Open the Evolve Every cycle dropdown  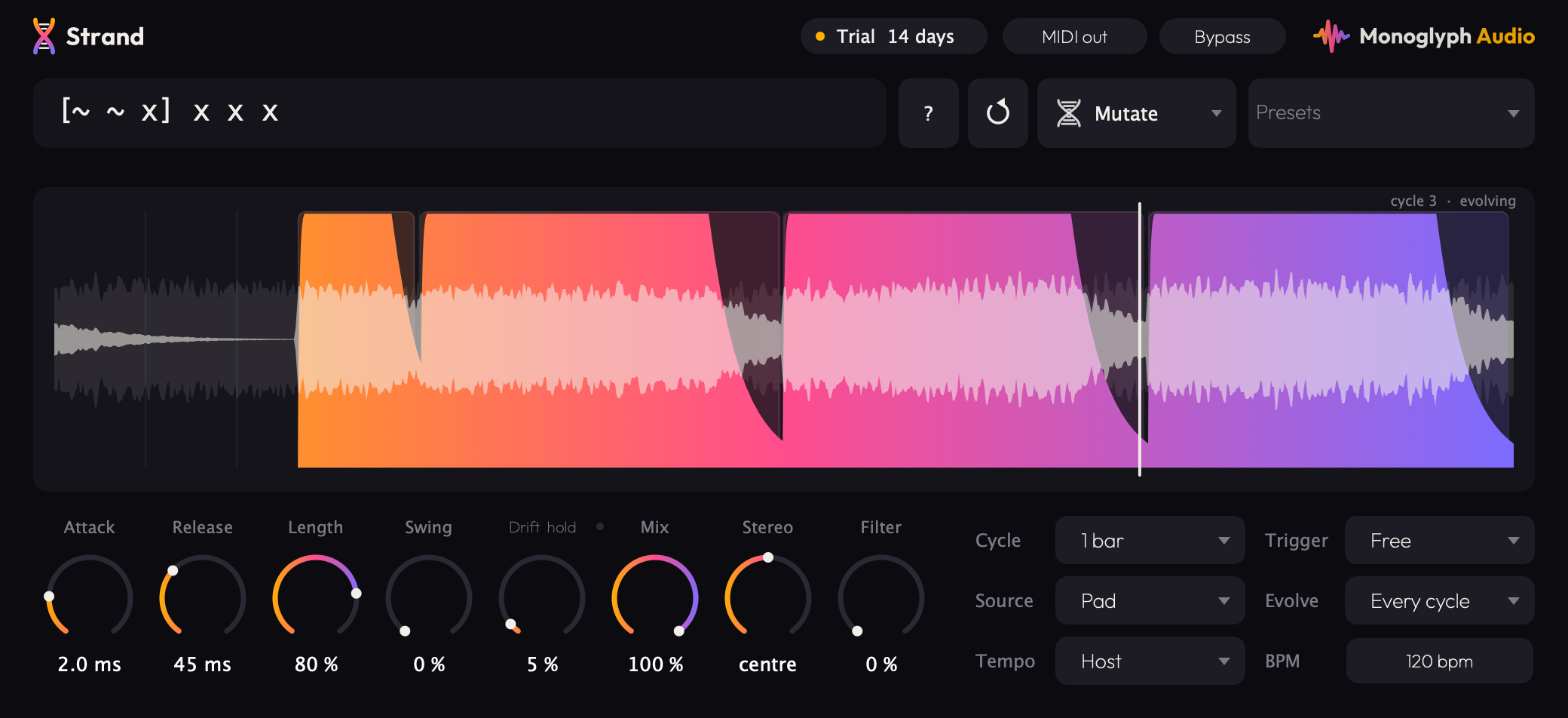(1439, 600)
